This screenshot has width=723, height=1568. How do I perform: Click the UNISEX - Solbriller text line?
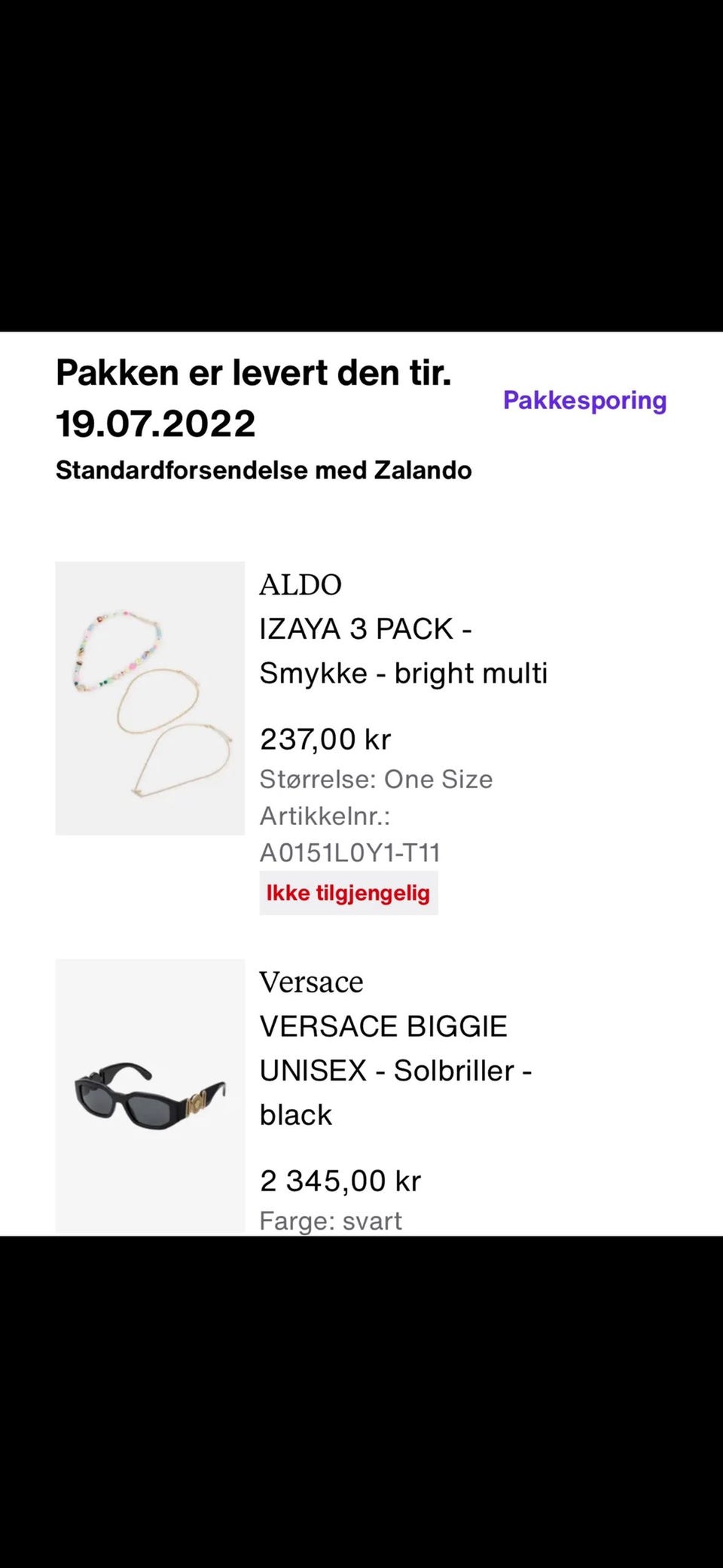coord(395,1071)
